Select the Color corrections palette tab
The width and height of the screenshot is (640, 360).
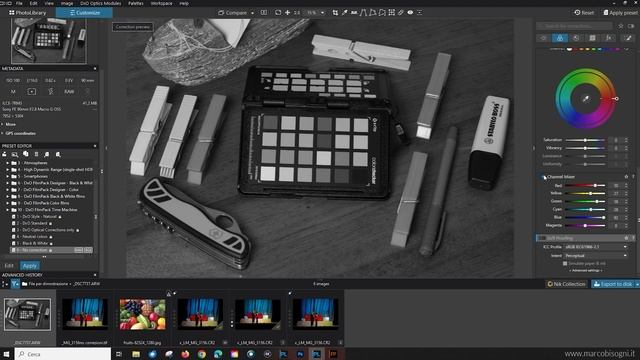click(x=560, y=38)
